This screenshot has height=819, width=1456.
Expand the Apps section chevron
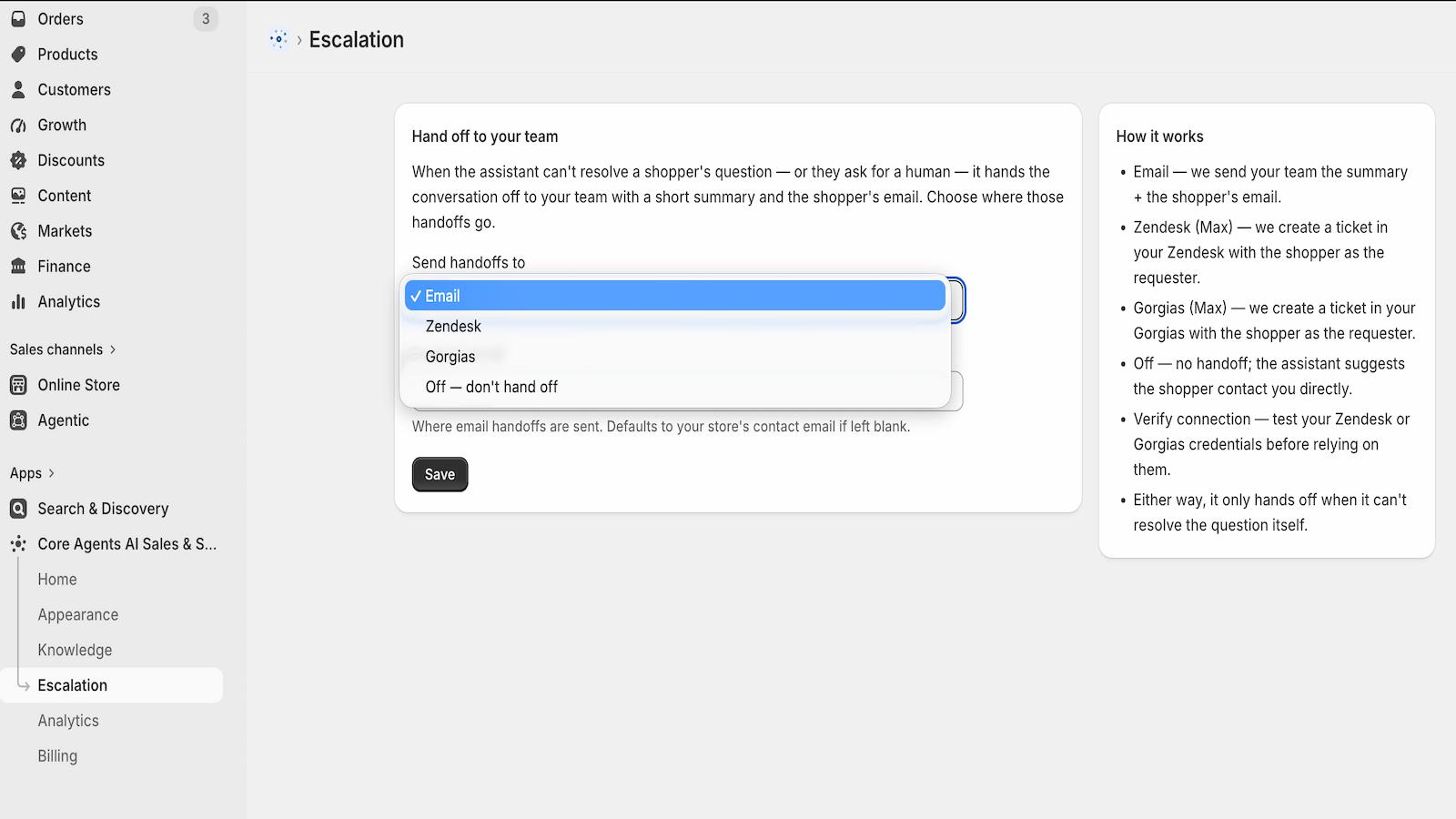[51, 473]
